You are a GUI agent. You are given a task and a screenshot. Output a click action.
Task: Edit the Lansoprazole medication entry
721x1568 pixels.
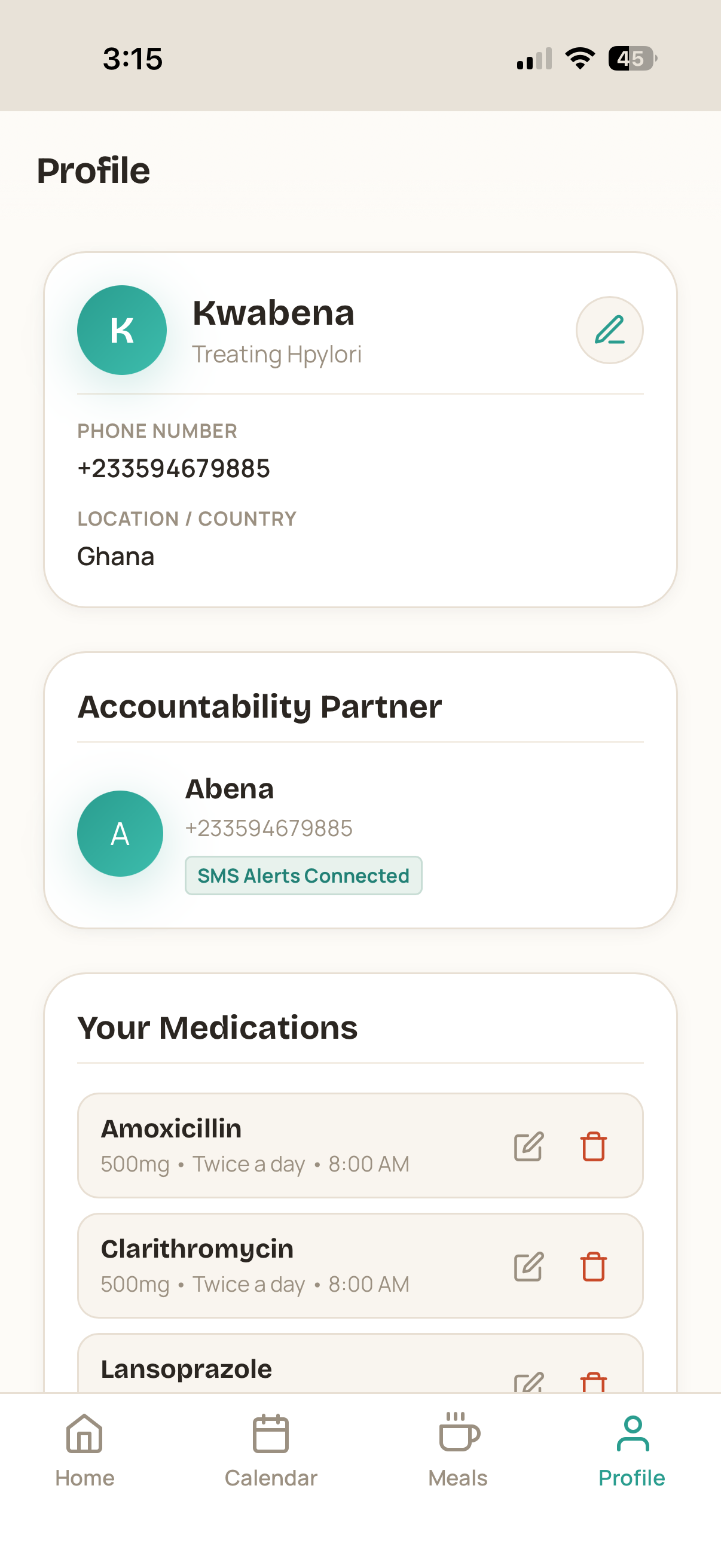pyautogui.click(x=528, y=1383)
